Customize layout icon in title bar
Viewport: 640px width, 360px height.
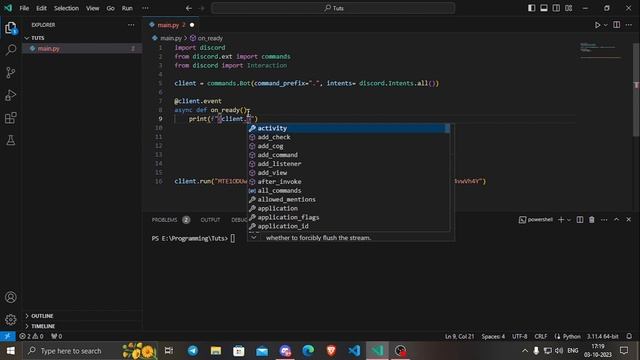pyautogui.click(x=569, y=8)
